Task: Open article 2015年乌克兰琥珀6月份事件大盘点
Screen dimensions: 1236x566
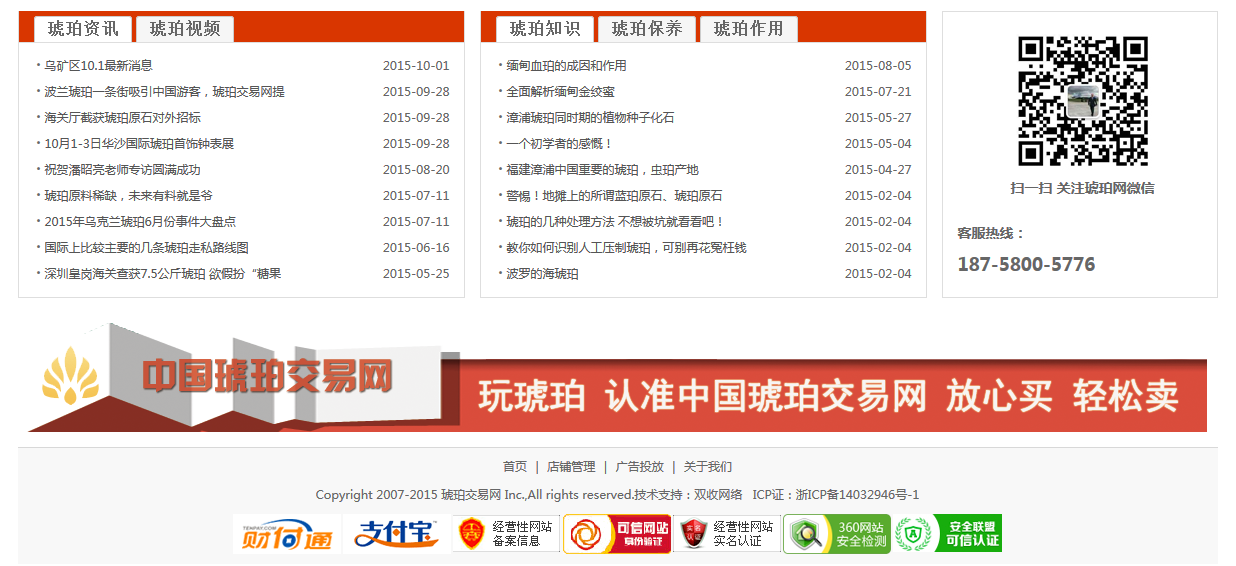Action: 140,222
